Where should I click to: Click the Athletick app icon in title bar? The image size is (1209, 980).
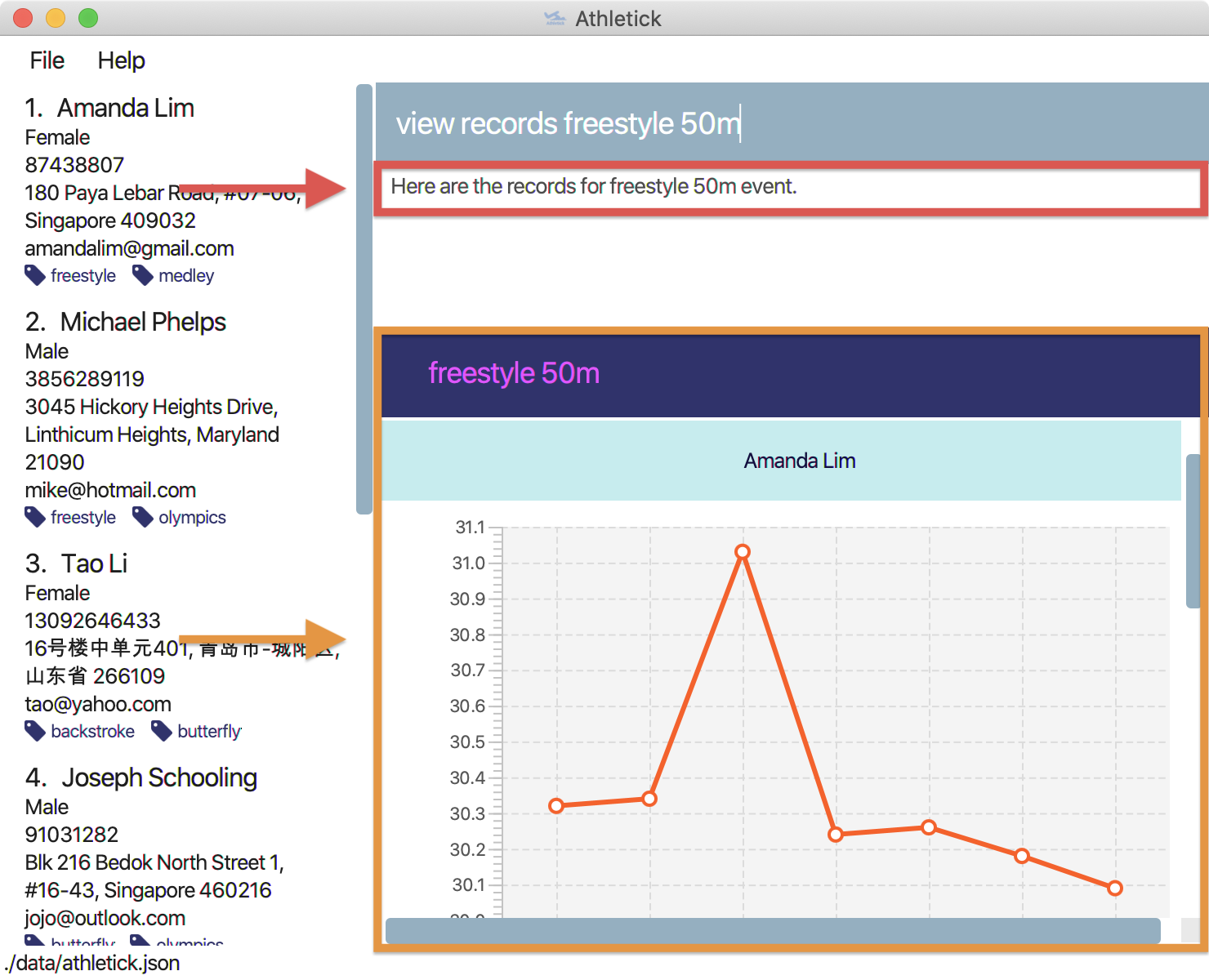(555, 18)
